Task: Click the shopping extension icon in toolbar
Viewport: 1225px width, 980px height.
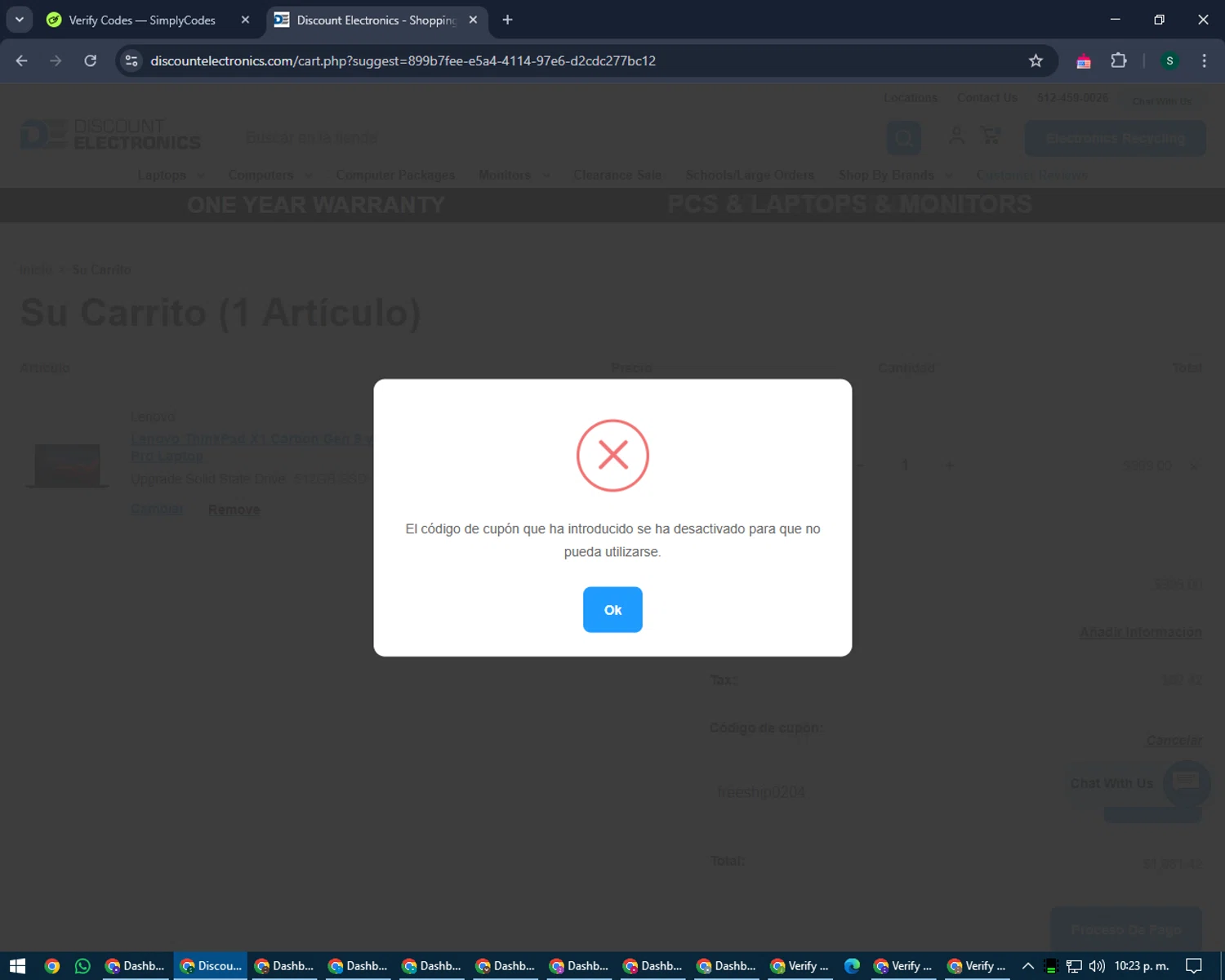Action: pos(1084,61)
